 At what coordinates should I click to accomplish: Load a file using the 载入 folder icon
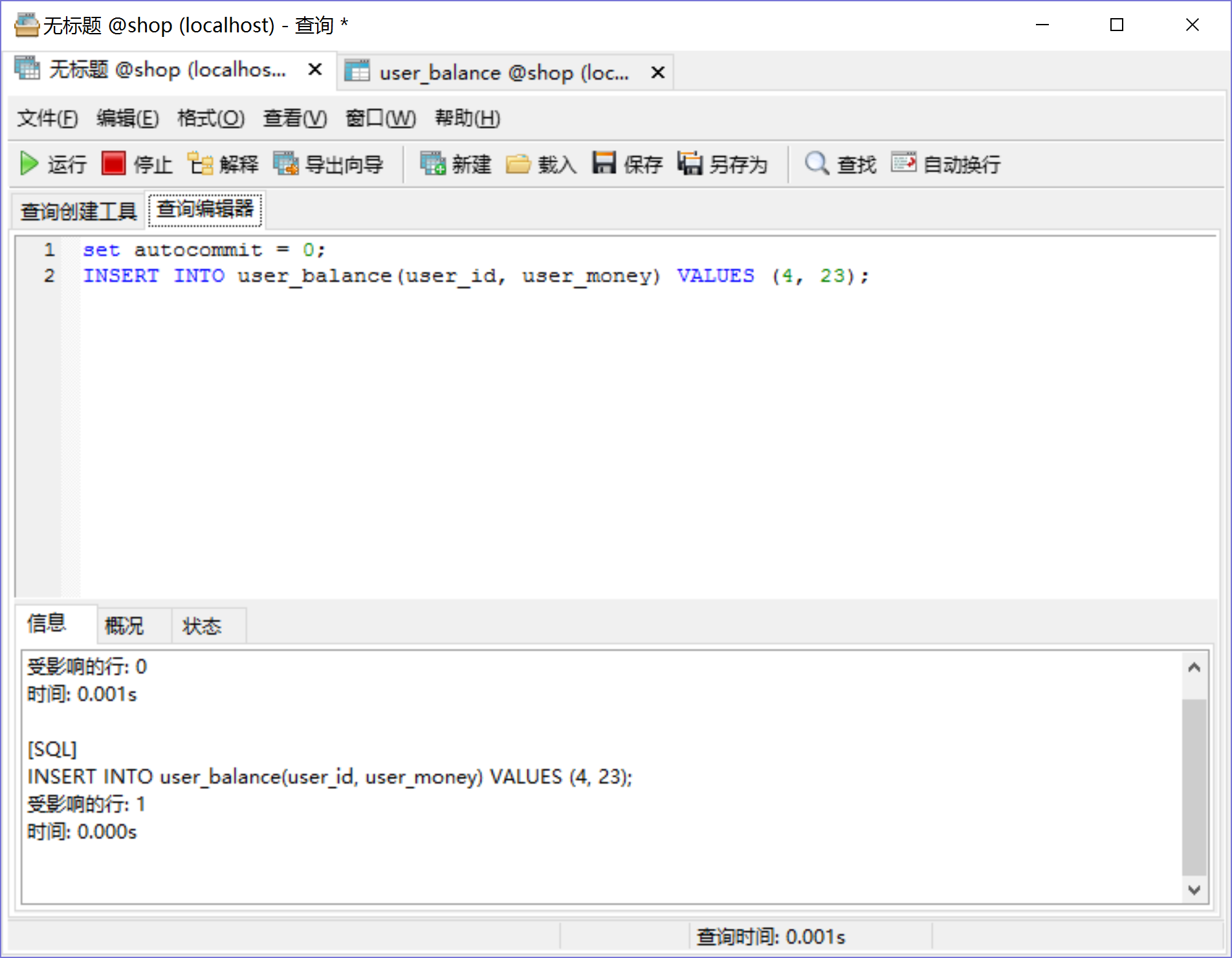coord(518,164)
